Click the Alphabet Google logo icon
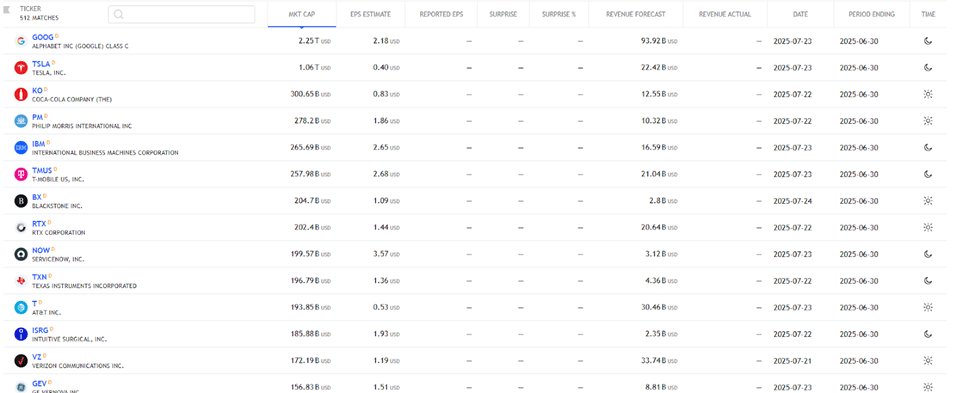The height and width of the screenshot is (393, 975). [21, 41]
